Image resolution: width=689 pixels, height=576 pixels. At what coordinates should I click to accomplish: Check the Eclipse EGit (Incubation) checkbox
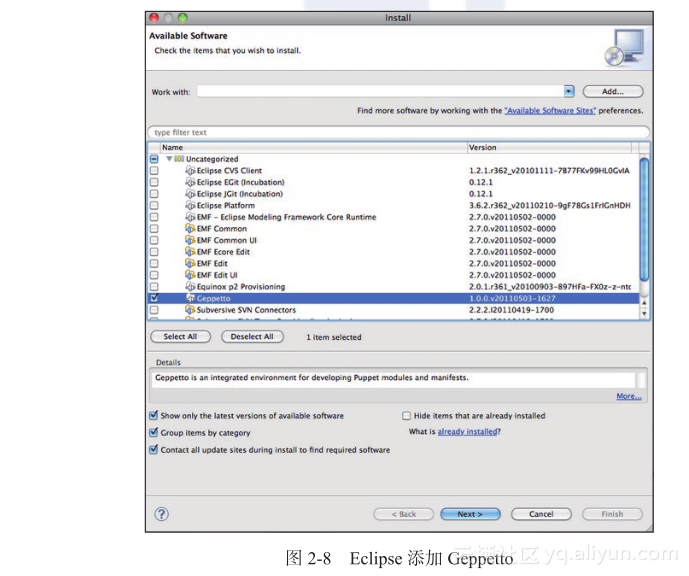coord(154,182)
